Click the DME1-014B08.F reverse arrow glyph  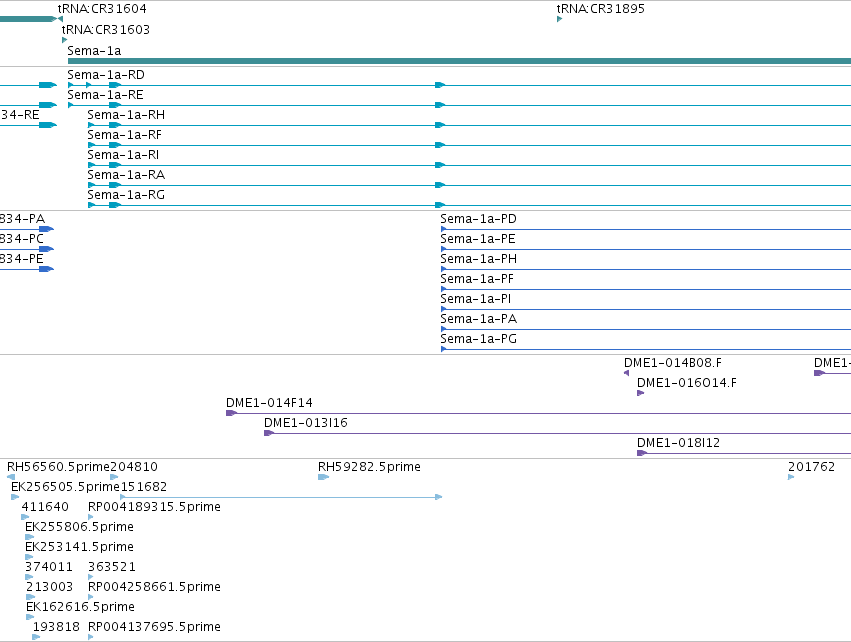626,373
